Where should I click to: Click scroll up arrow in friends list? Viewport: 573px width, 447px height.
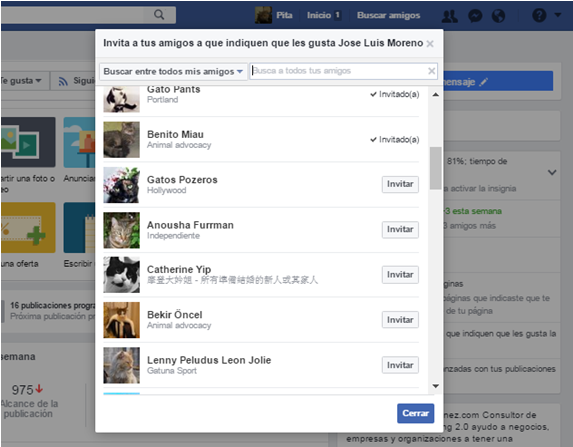pyautogui.click(x=436, y=95)
